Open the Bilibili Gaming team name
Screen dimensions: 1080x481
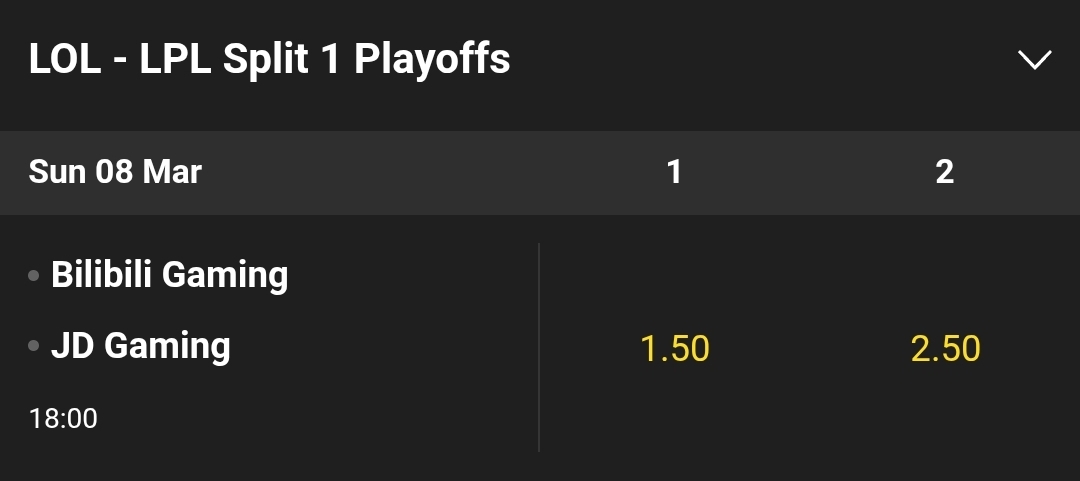click(x=169, y=274)
